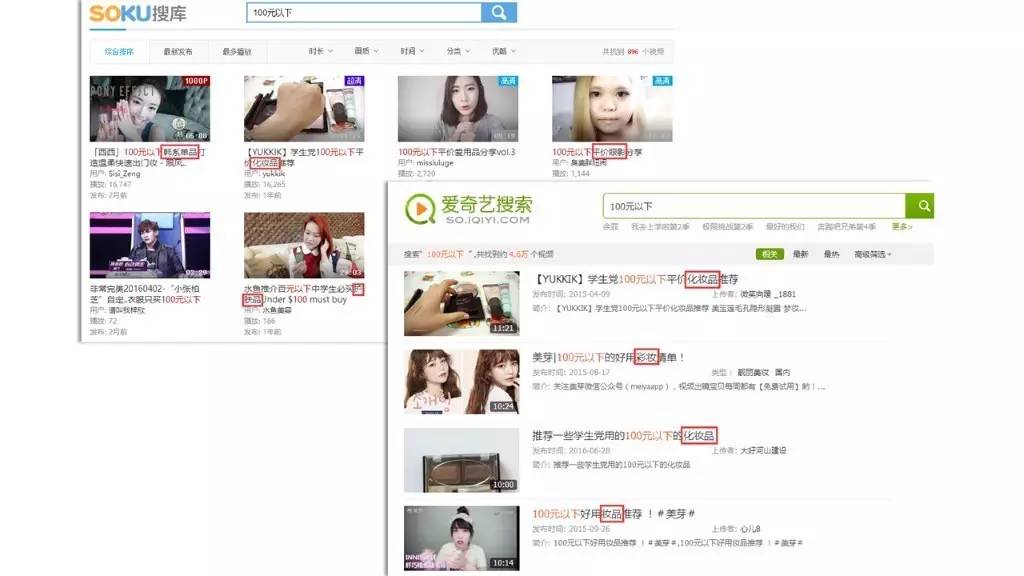Click the green iQiyi search magnifier button
This screenshot has height=576, width=1024.
pos(920,206)
